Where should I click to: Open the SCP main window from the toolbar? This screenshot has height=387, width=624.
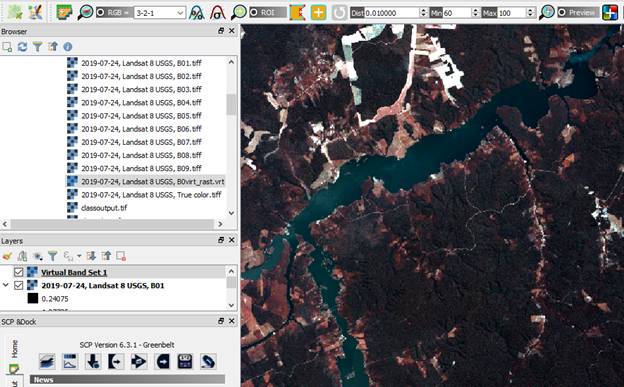pos(64,12)
